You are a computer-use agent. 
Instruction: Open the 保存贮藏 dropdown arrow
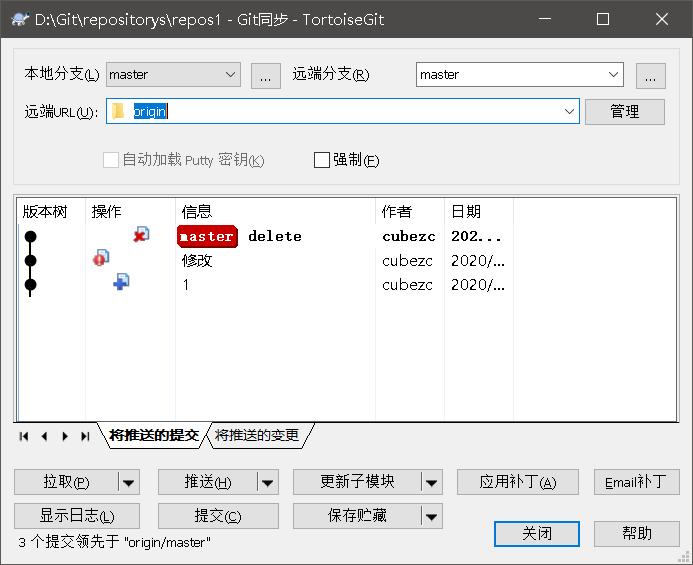click(431, 516)
